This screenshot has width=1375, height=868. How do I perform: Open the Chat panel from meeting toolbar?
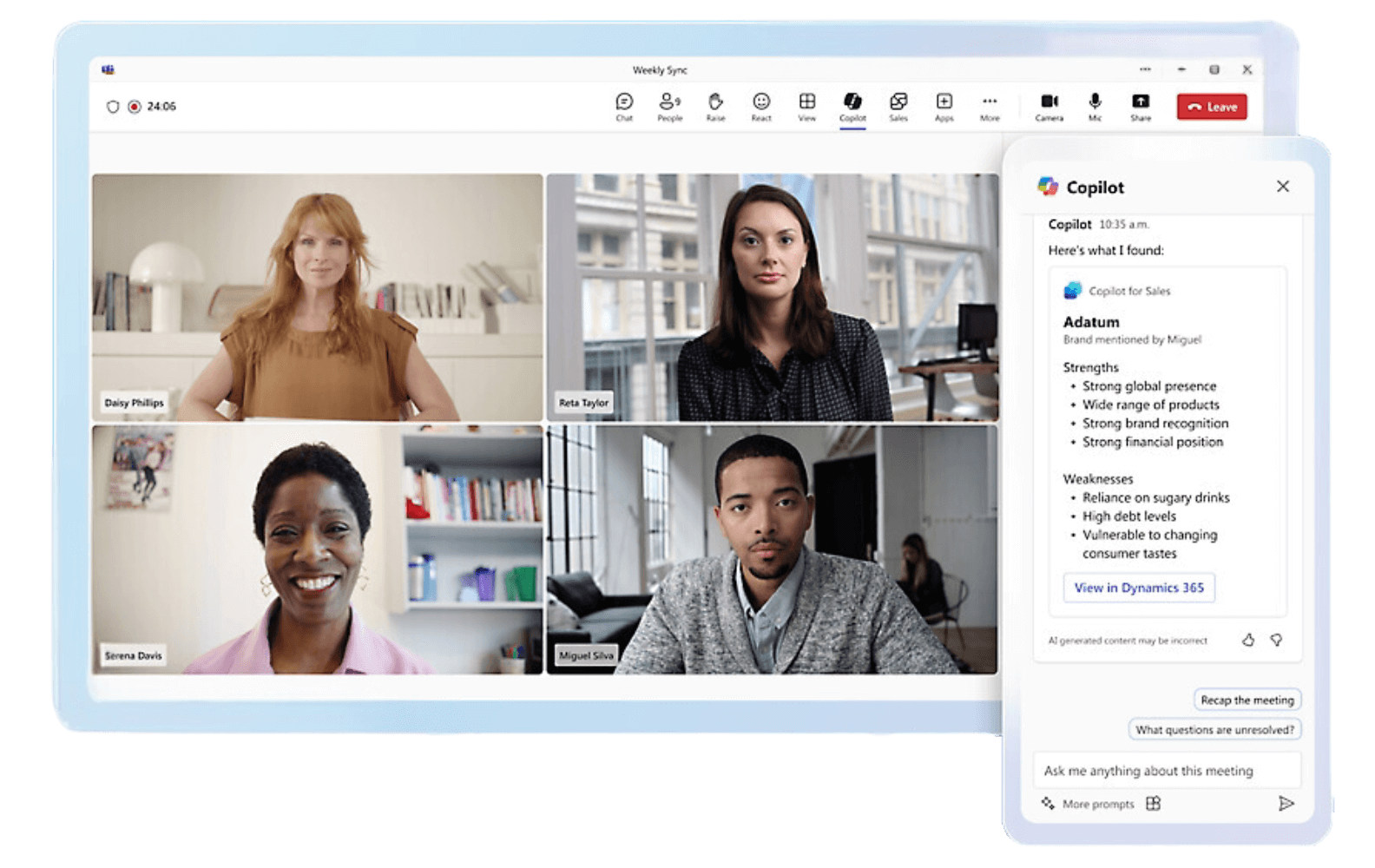[624, 107]
